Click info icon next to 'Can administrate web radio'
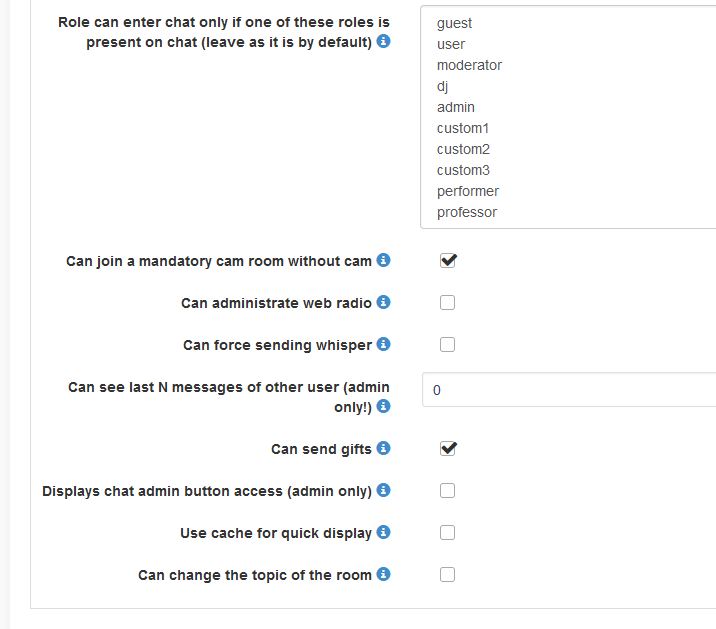The image size is (716, 629). click(x=384, y=302)
